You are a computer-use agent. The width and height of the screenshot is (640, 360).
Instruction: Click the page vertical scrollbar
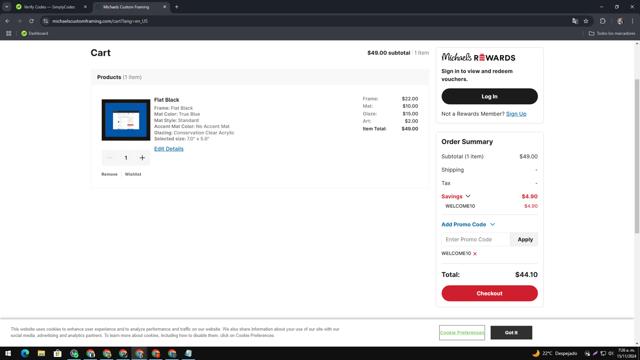coord(637,155)
